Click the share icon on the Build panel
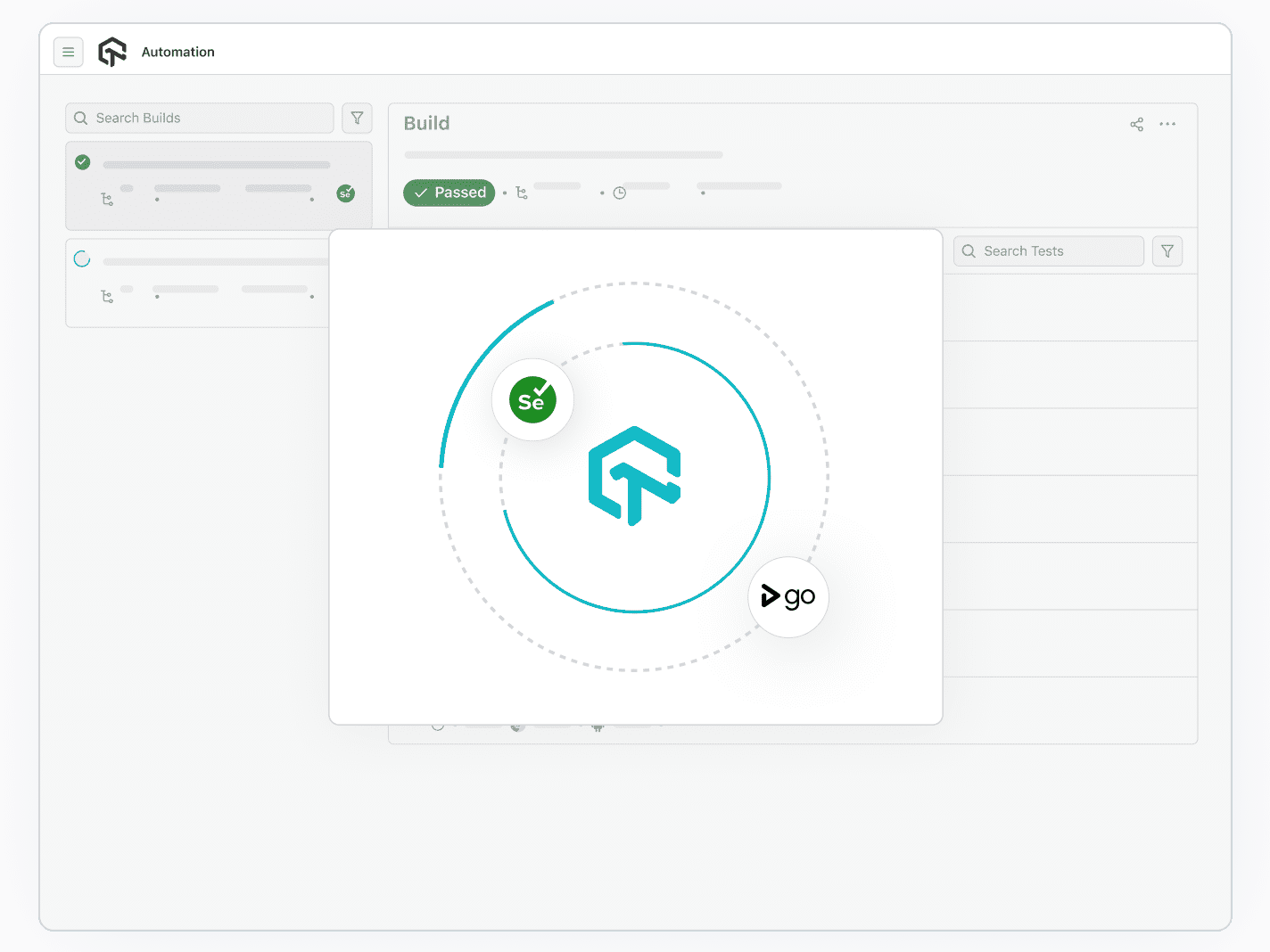Screen dimensions: 1270x952 pos(1136,124)
